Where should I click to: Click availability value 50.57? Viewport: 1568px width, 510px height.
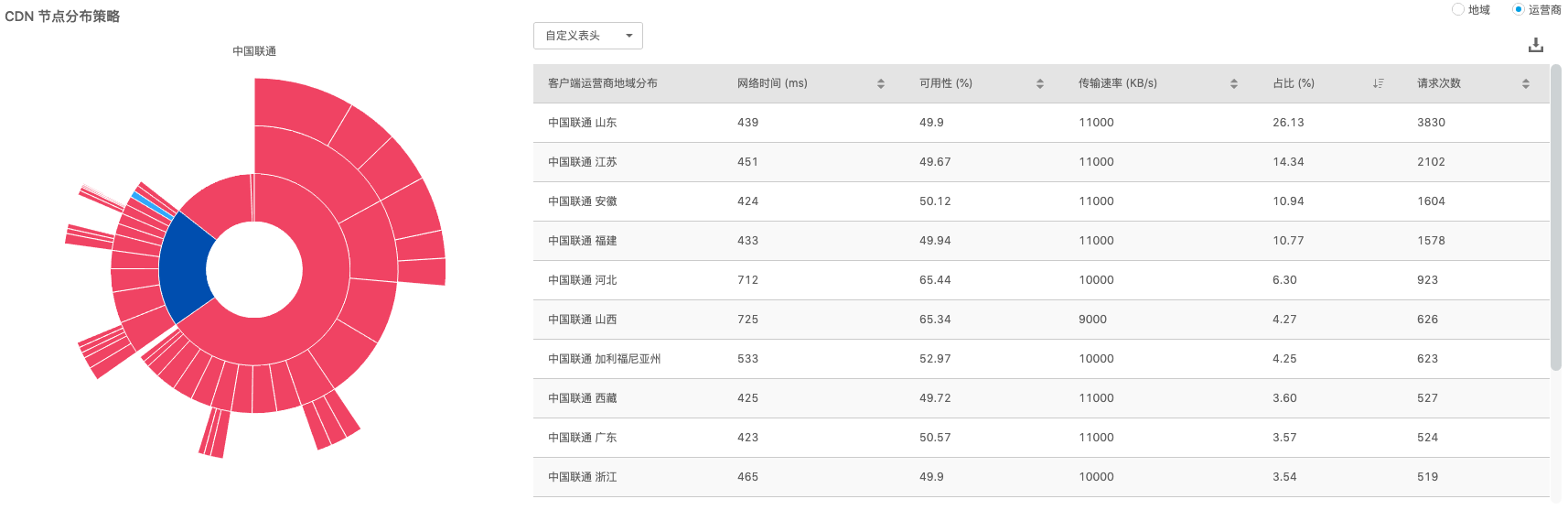click(935, 438)
